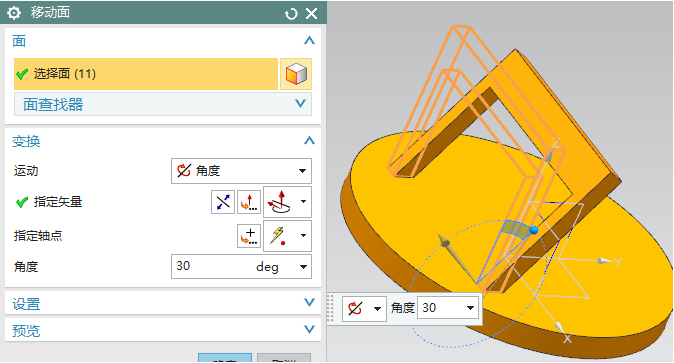Click the inferred point lightning icon
Image resolution: width=674 pixels, height=363 pixels.
tap(279, 236)
